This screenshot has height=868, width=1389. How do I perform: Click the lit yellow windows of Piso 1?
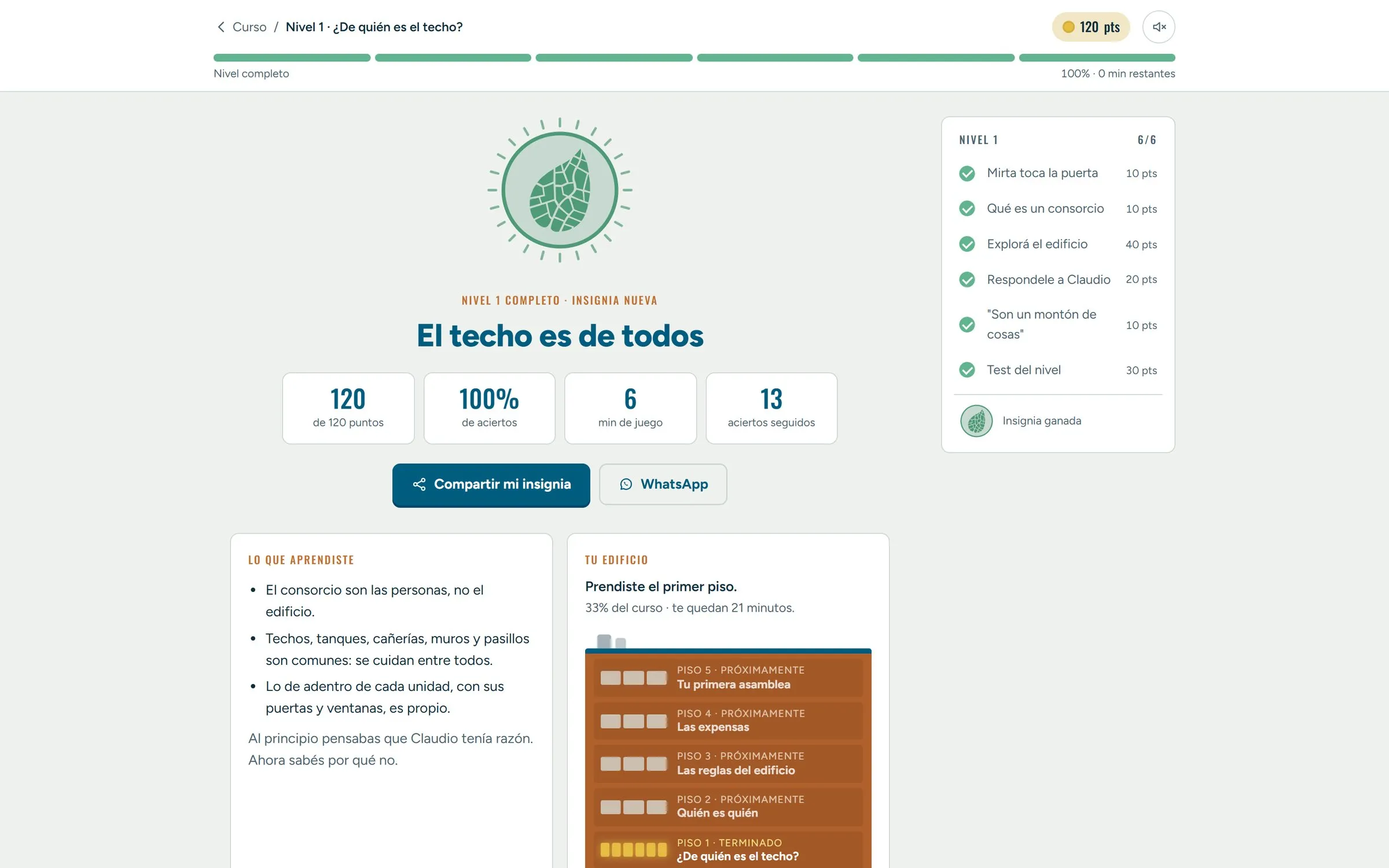[633, 849]
